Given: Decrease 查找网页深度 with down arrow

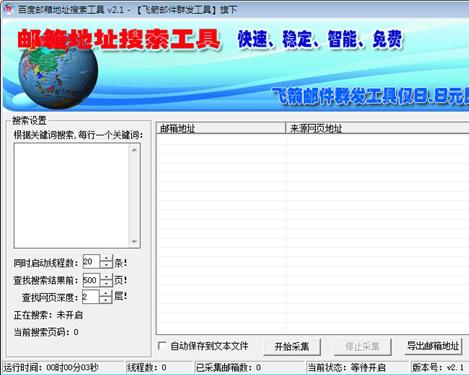Looking at the screenshot, I should point(106,300).
